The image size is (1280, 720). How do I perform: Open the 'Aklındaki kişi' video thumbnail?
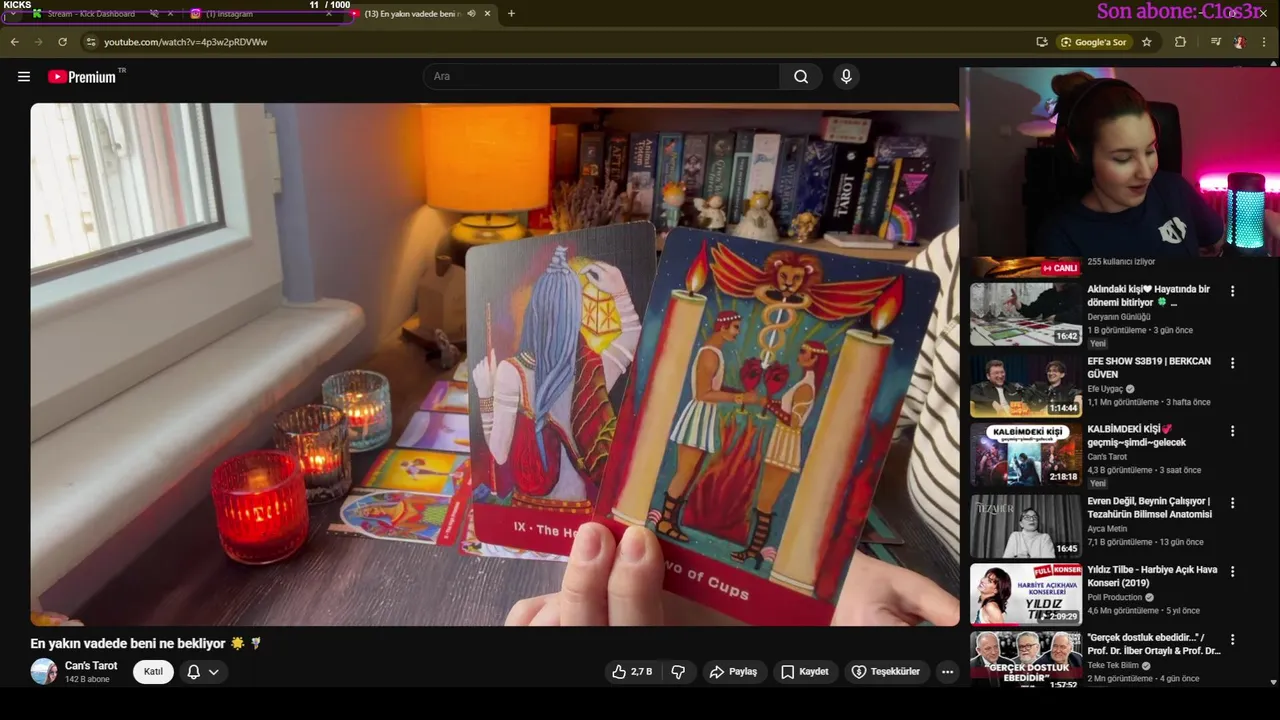(1026, 314)
